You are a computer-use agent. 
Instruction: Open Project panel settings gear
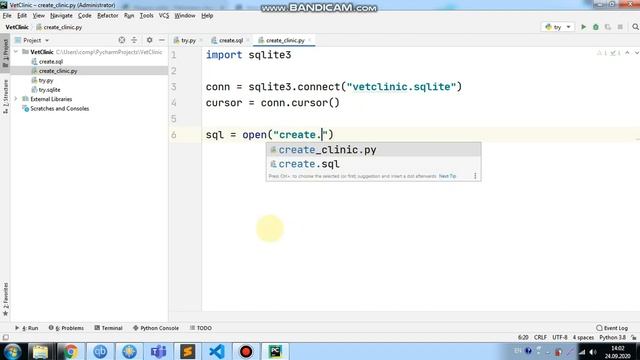point(149,40)
